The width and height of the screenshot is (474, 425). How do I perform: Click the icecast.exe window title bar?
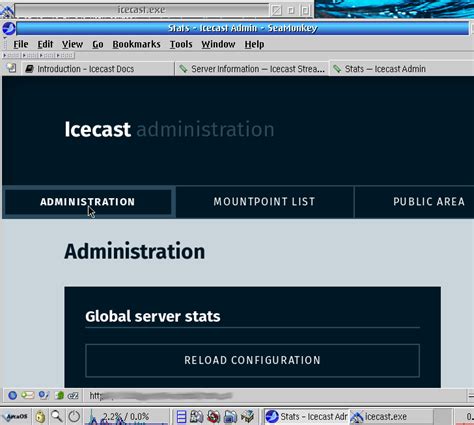[141, 10]
